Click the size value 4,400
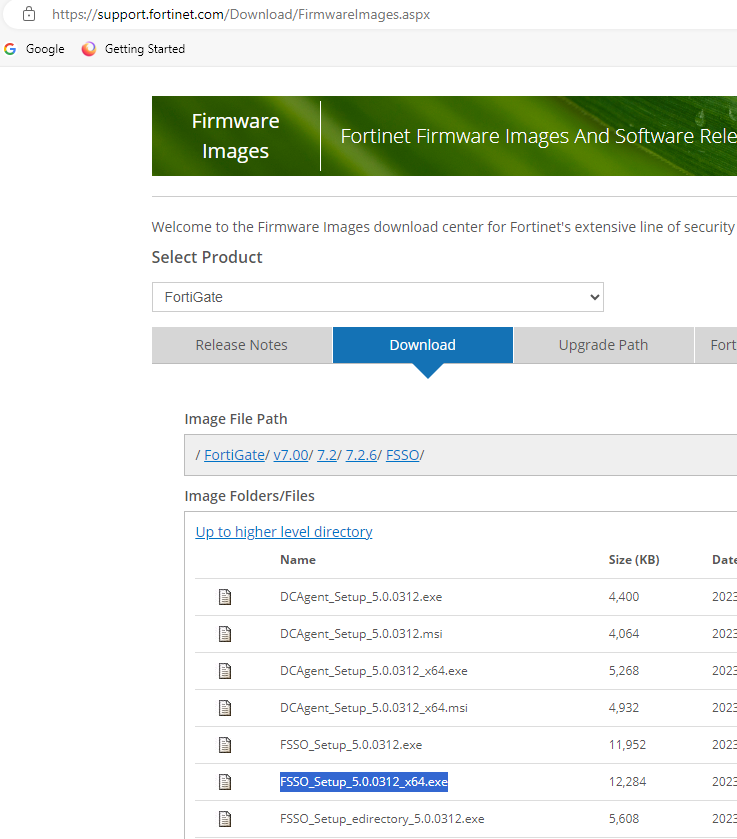This screenshot has width=737, height=839. pyautogui.click(x=624, y=597)
